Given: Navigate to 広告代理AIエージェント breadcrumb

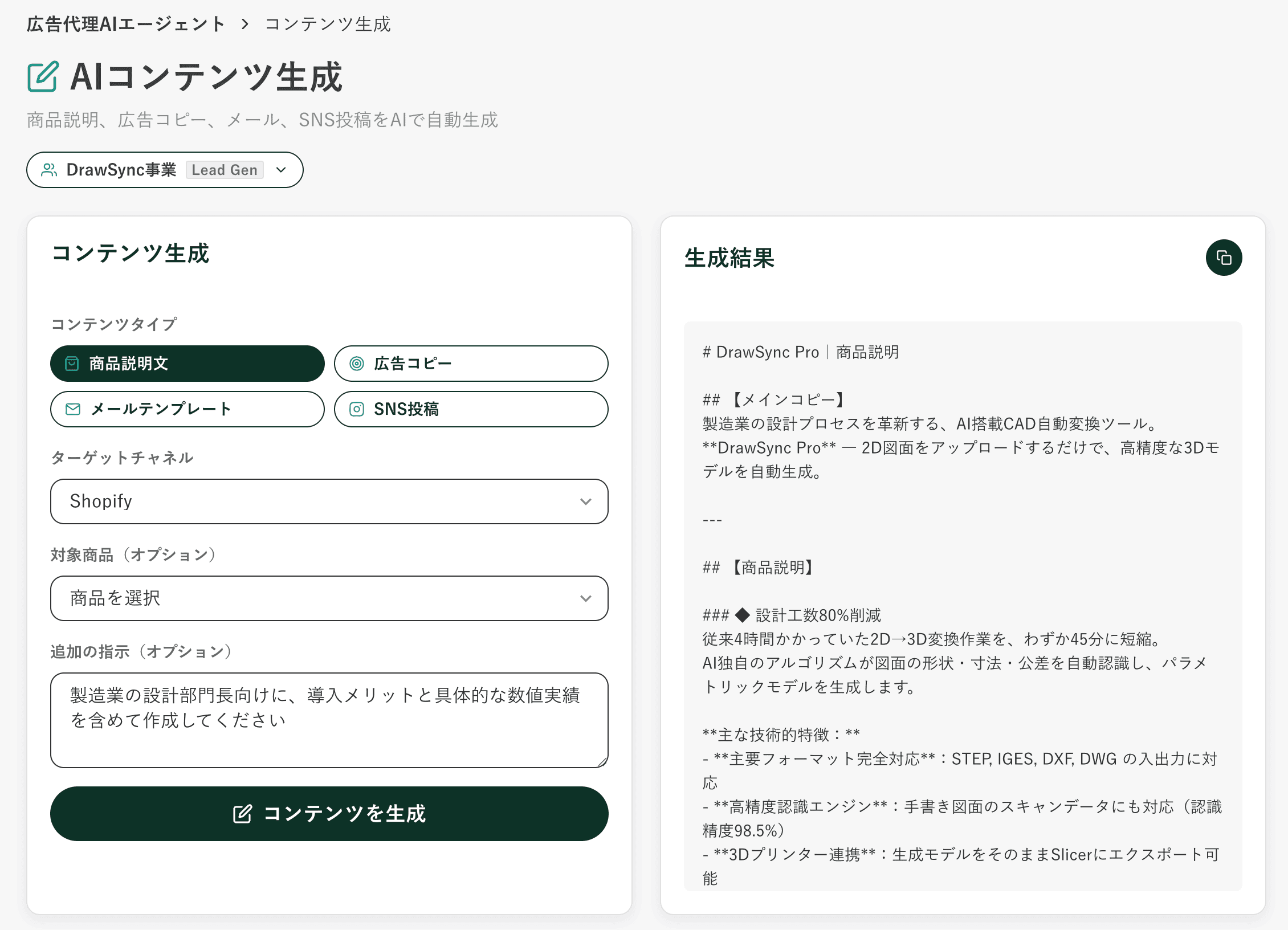Looking at the screenshot, I should [125, 24].
